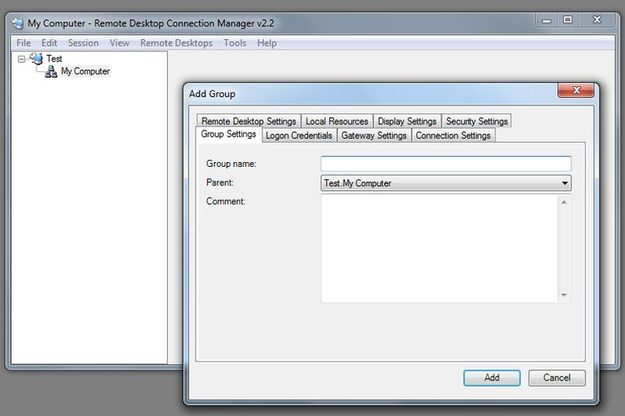The width and height of the screenshot is (625, 416).
Task: Click the application icon in title bar
Action: [x=18, y=24]
